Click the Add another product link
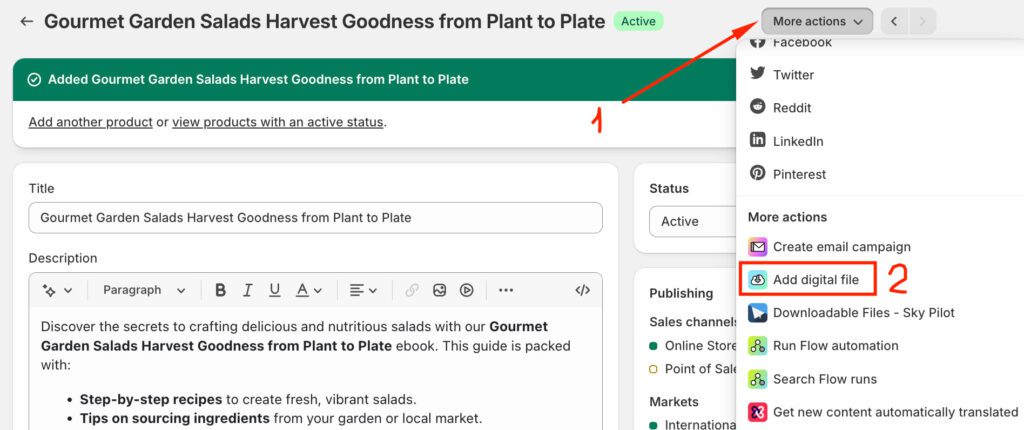The height and width of the screenshot is (430, 1024). [x=90, y=122]
